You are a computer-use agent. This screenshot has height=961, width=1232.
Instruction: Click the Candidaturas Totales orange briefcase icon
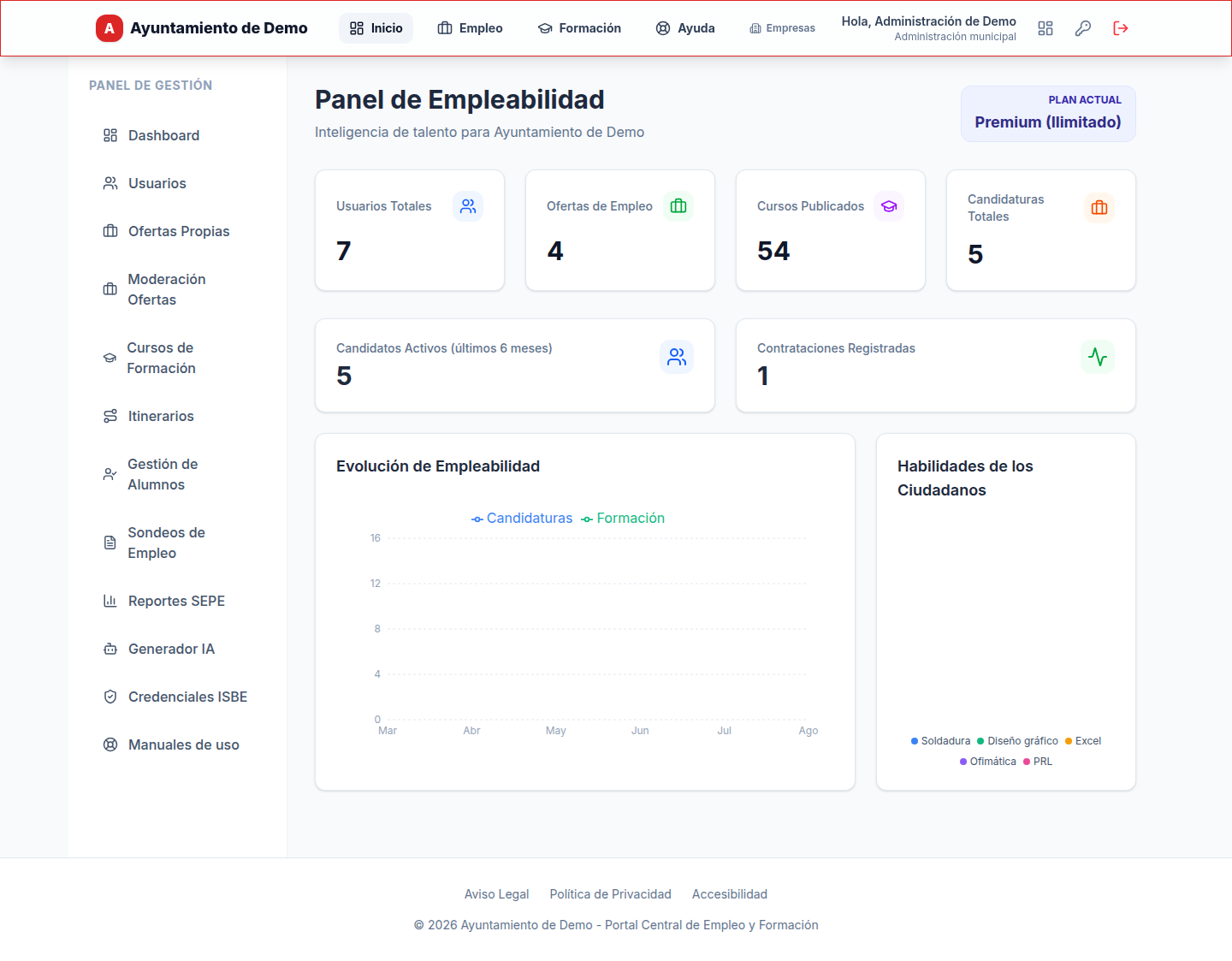pos(1099,208)
